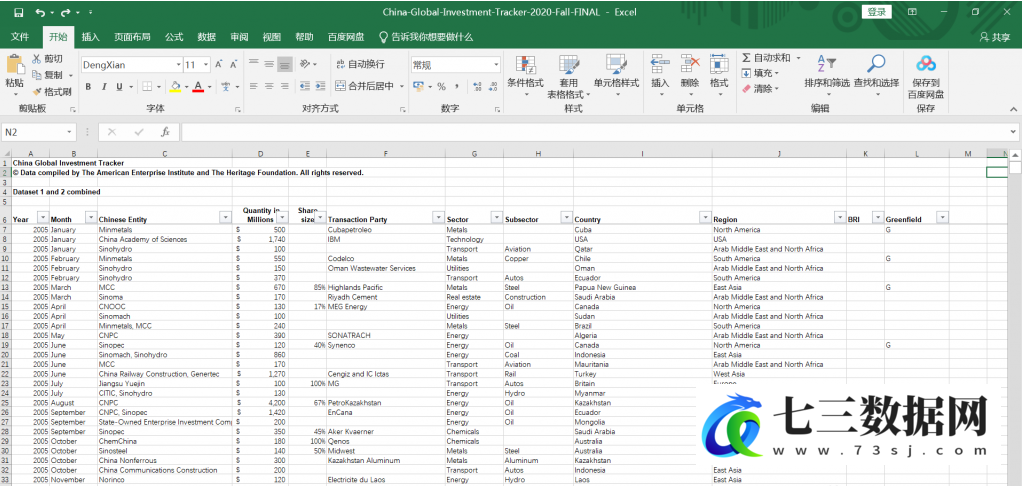The height and width of the screenshot is (486, 1024).
Task: Open the font name dropdown
Action: coord(178,65)
